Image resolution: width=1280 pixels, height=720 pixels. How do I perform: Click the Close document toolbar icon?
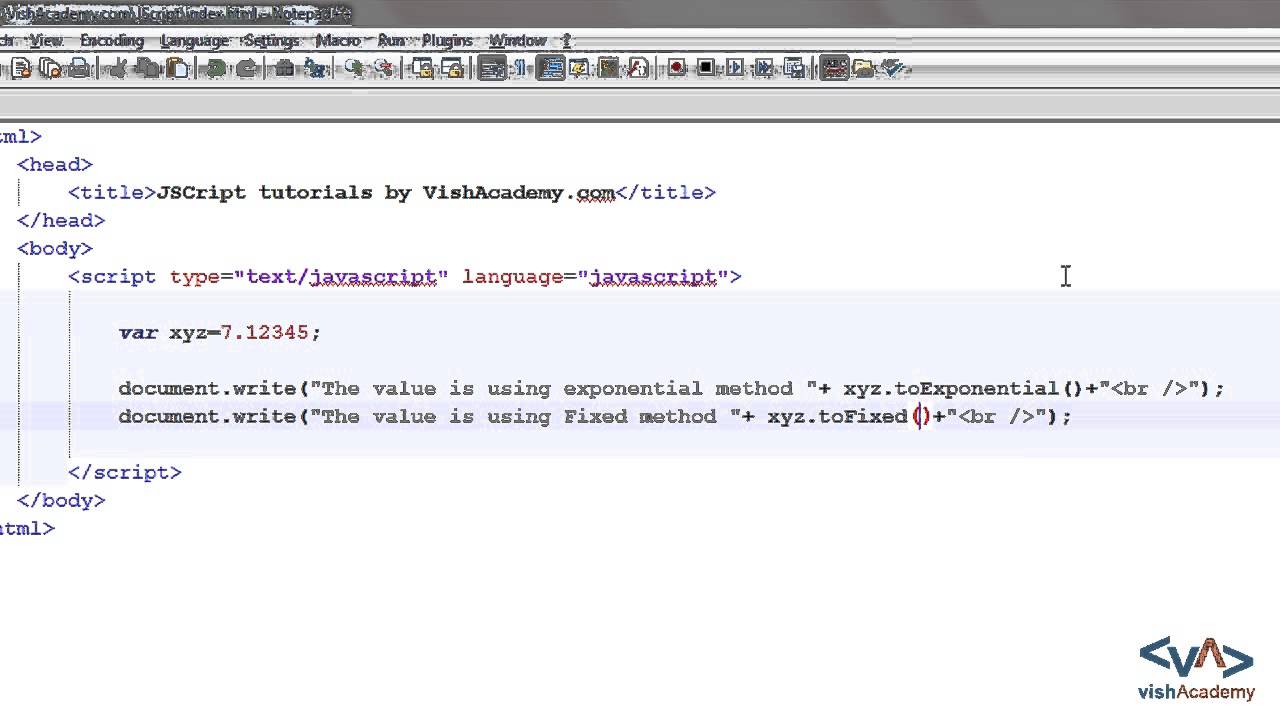coord(21,68)
